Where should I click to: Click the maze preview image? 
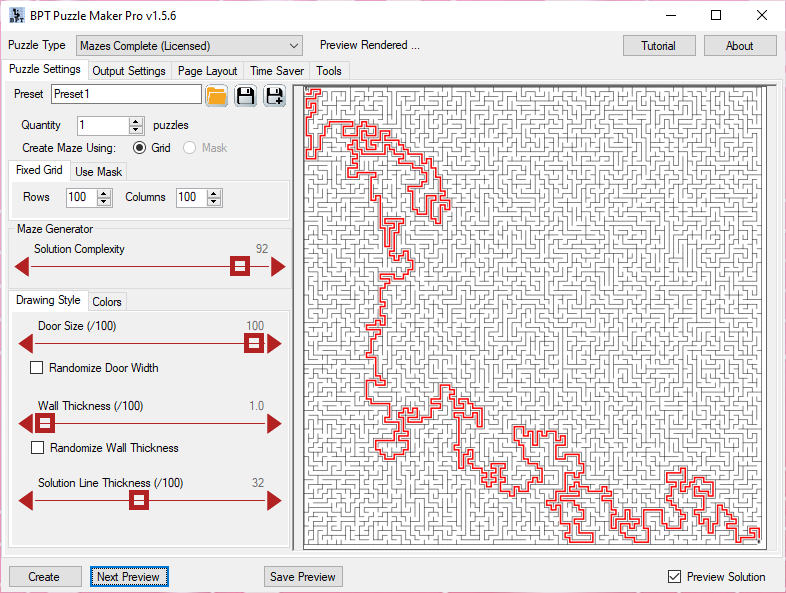tap(535, 317)
